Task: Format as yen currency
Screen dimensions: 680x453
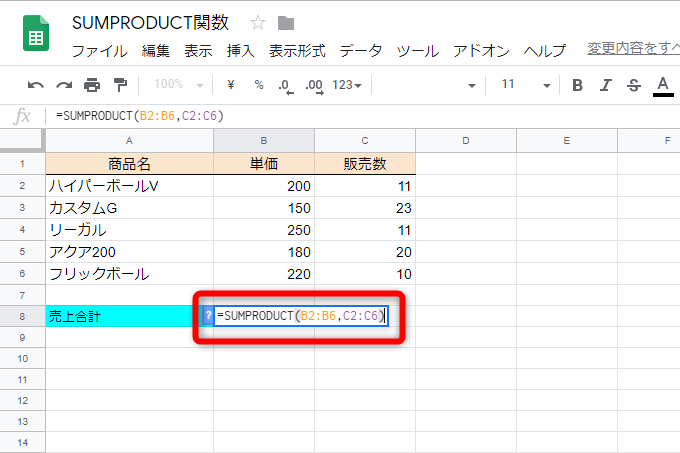Action: tap(231, 85)
